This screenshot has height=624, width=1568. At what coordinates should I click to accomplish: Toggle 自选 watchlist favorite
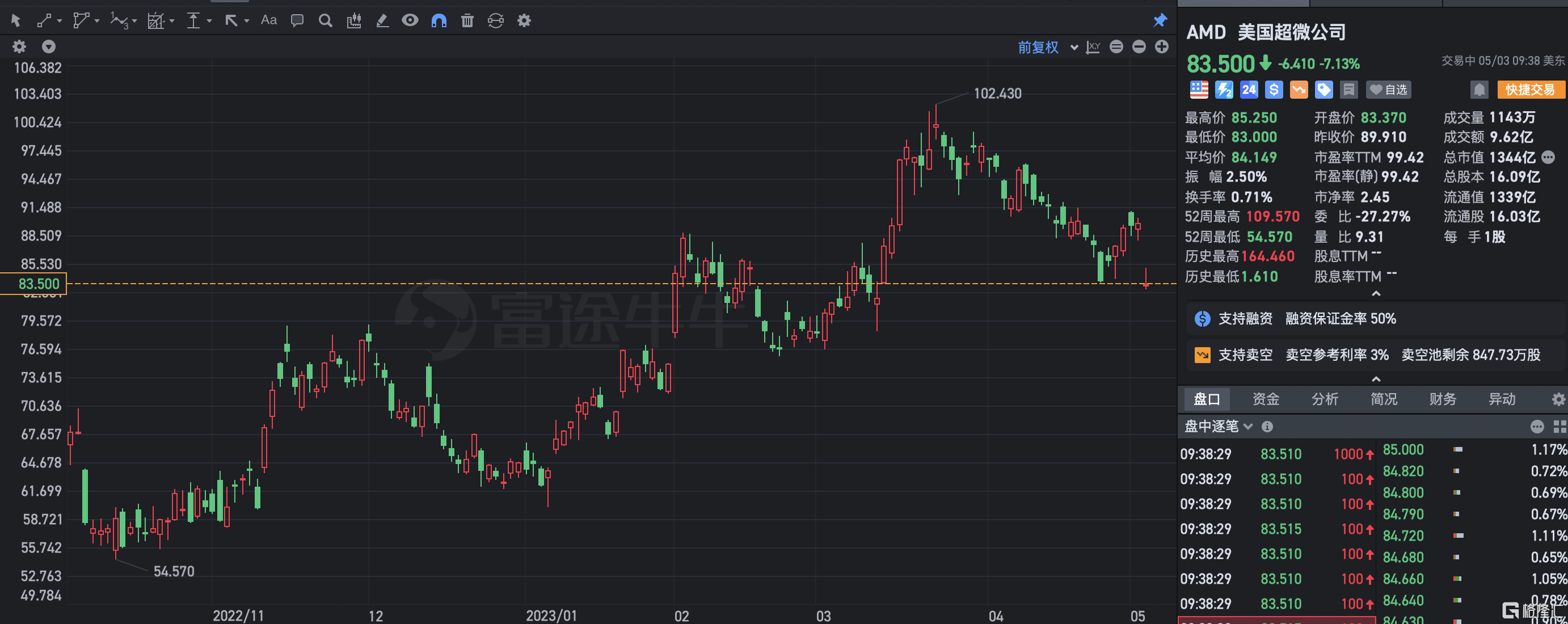[x=1388, y=90]
